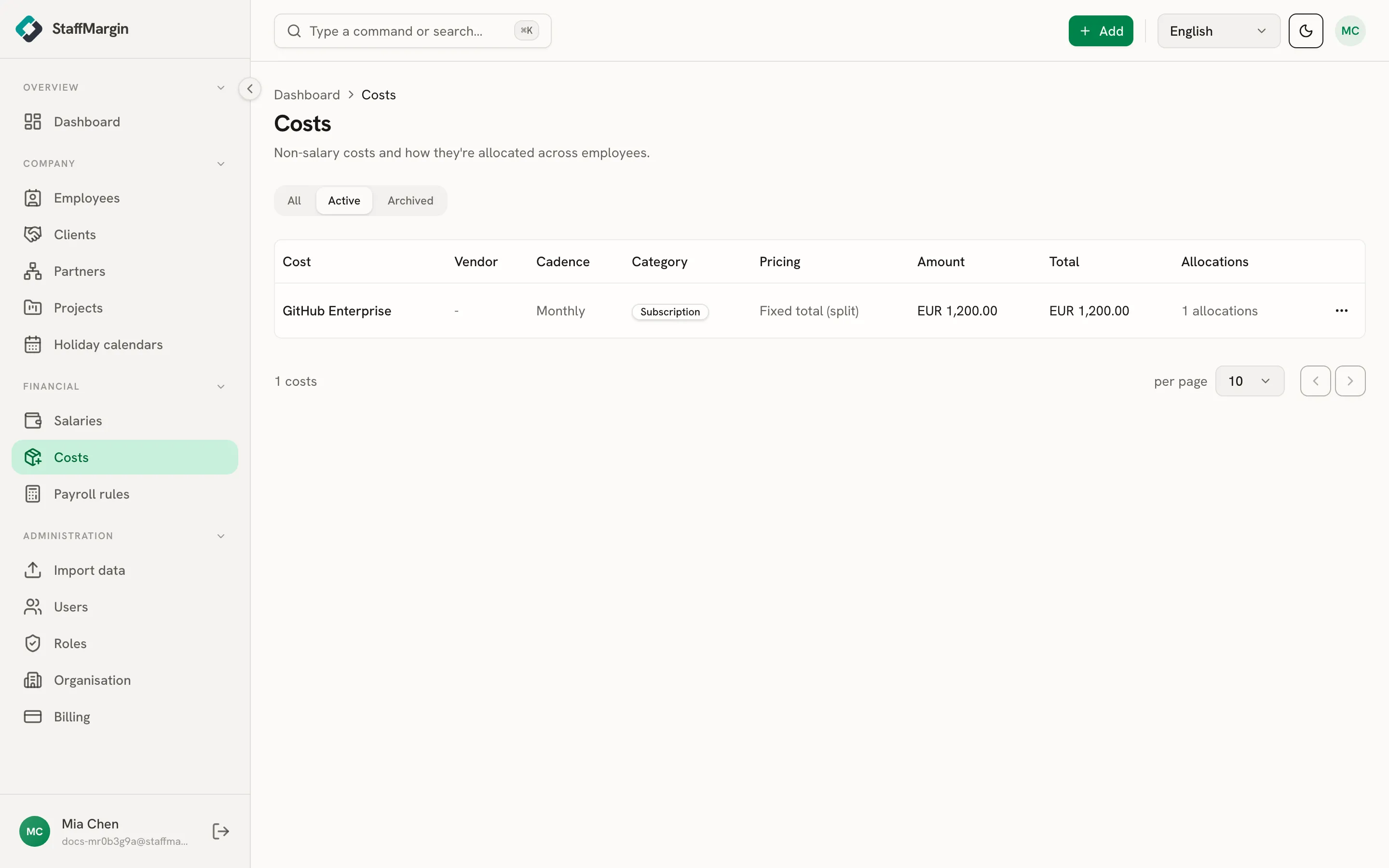Open the GitHub Enterprise cost entry
This screenshot has height=868, width=1389.
[337, 311]
